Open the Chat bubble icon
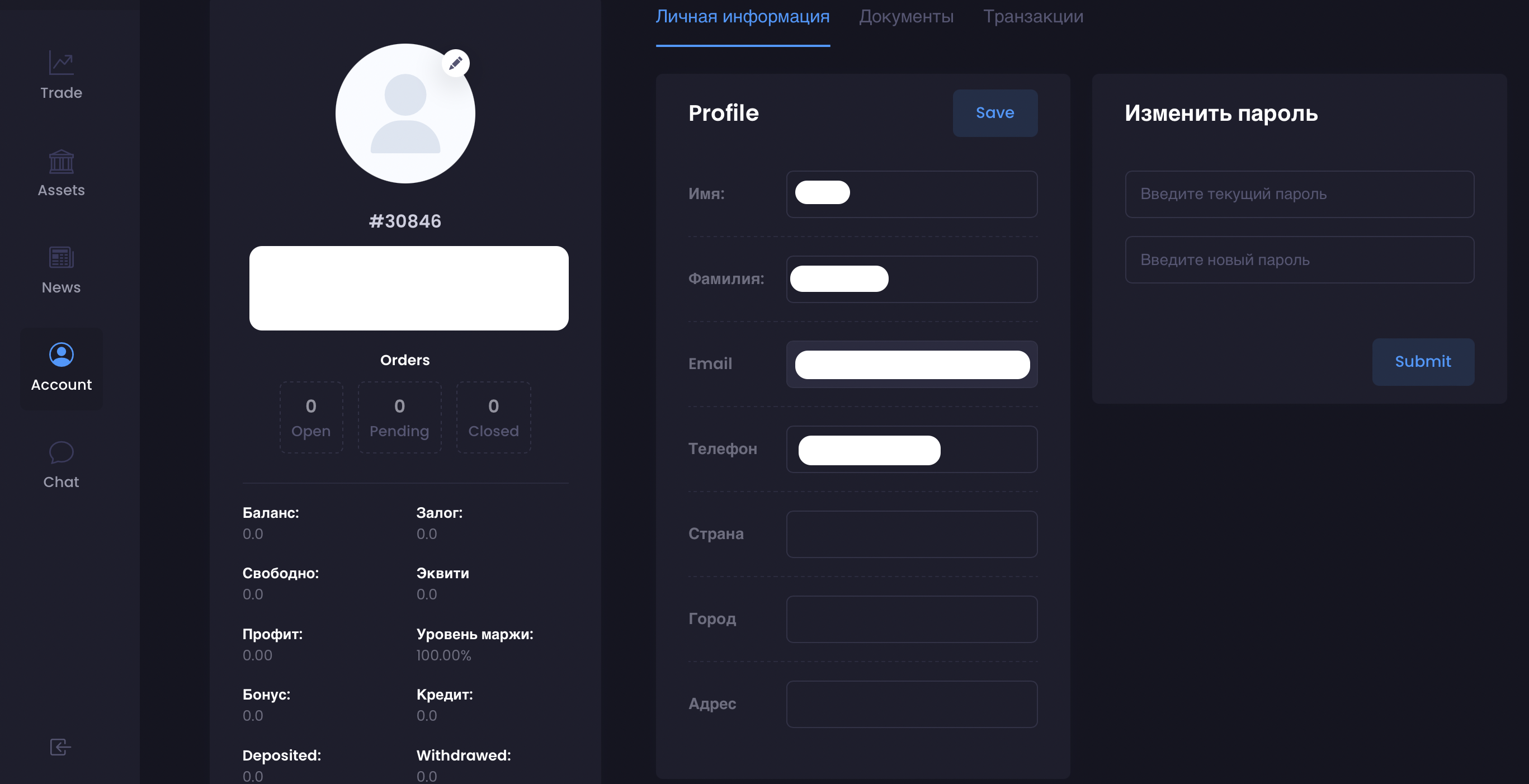Image resolution: width=1529 pixels, height=784 pixels. [x=61, y=453]
